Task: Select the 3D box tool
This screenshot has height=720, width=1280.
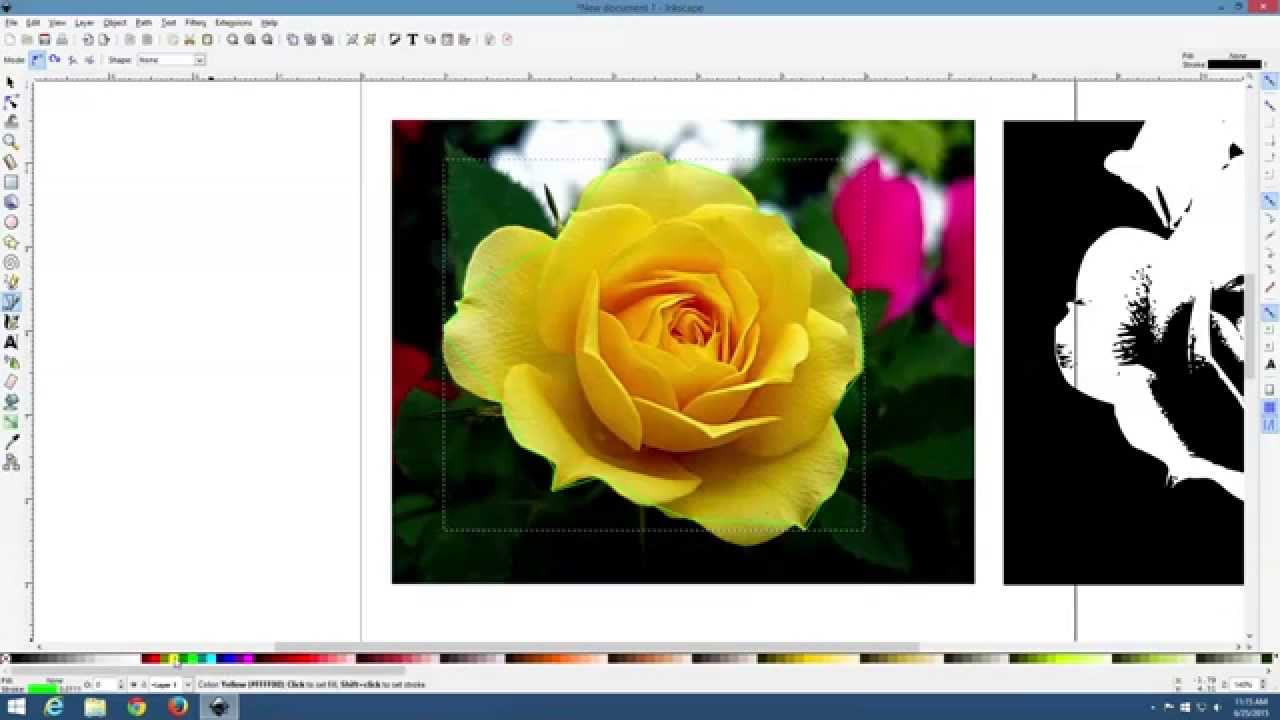Action: [x=11, y=202]
